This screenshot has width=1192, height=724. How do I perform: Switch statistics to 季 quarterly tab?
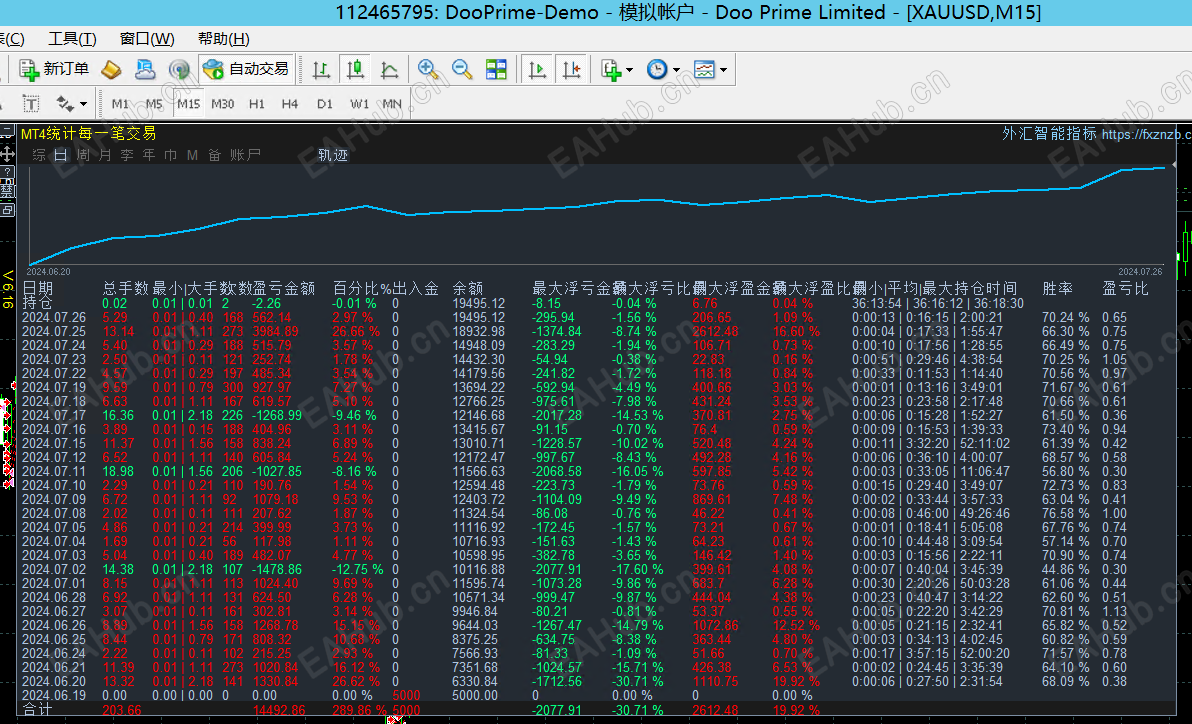127,155
